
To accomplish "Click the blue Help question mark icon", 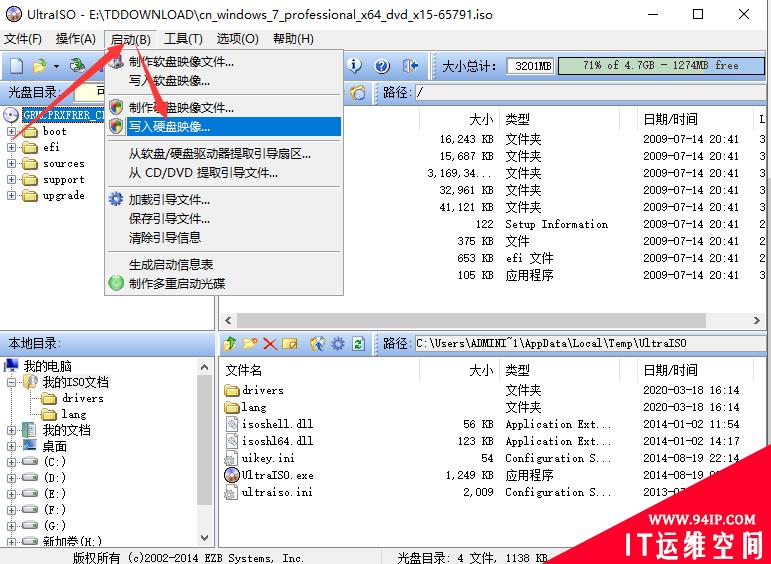I will [x=382, y=65].
